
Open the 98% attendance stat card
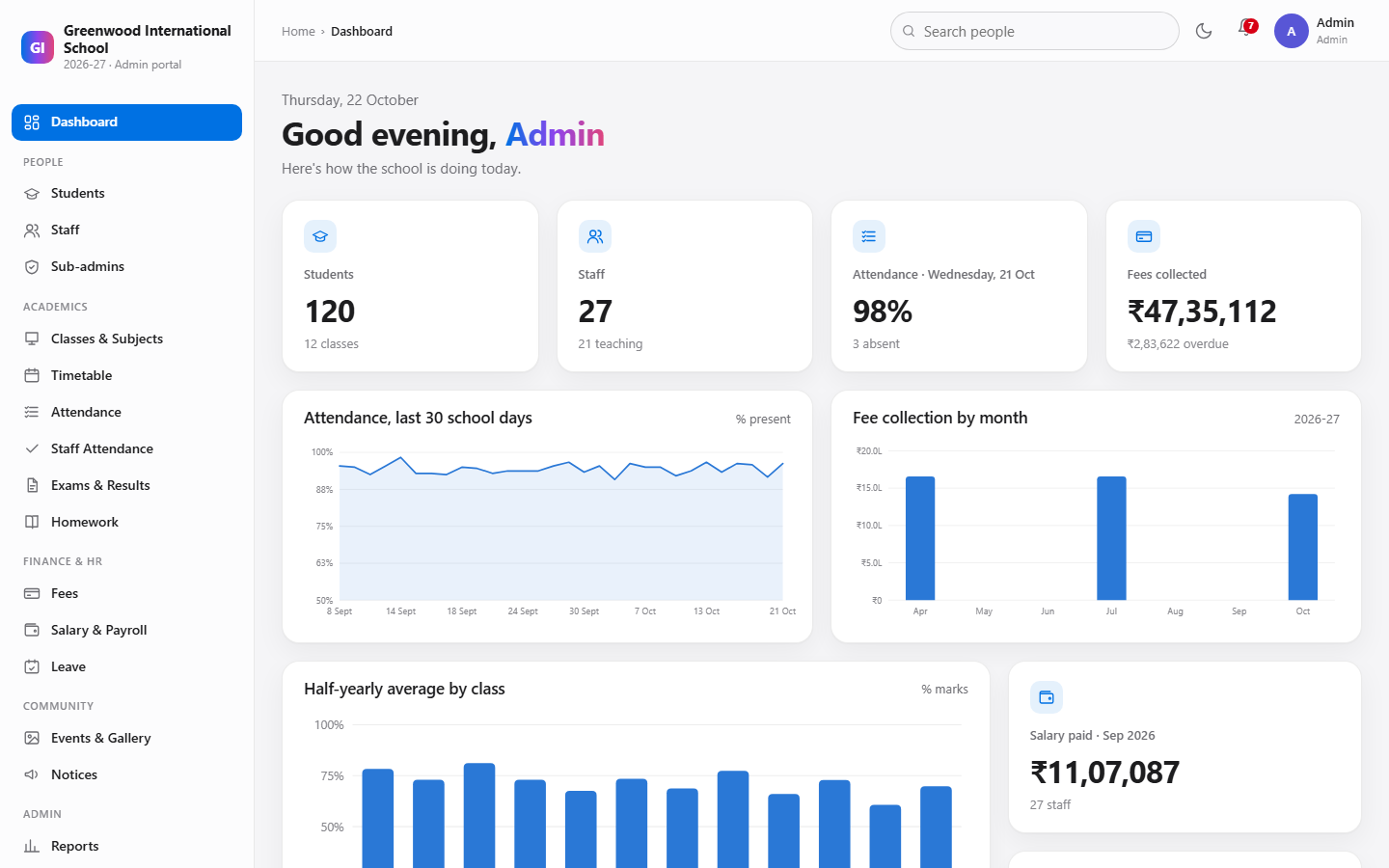[x=959, y=286]
